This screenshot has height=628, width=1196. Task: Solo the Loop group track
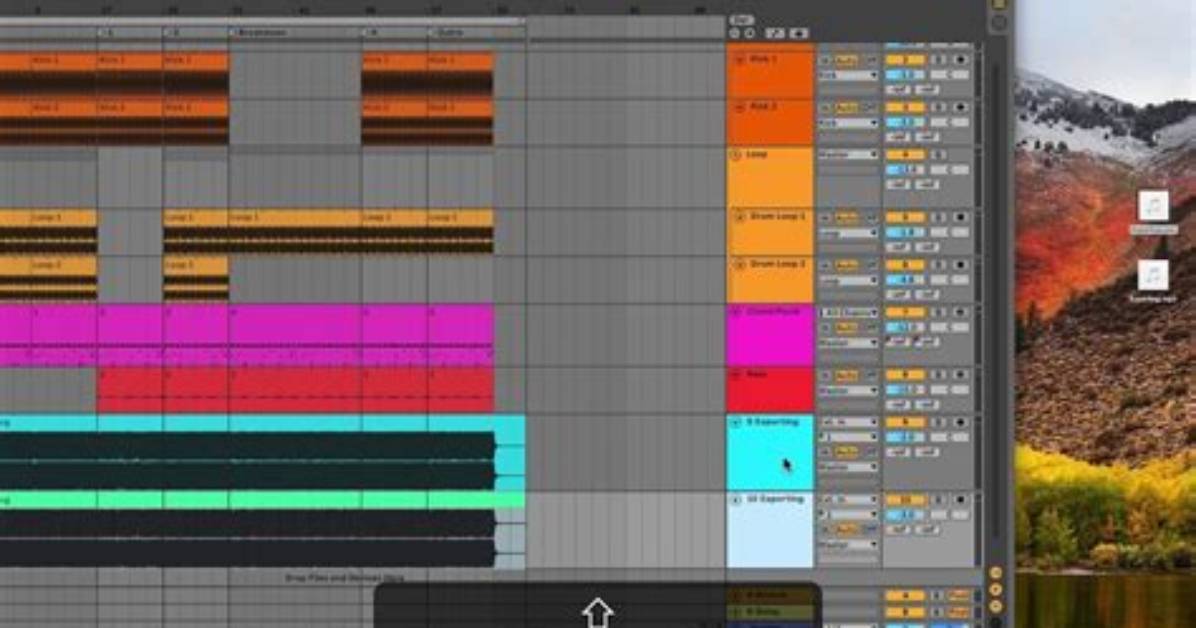[x=939, y=155]
